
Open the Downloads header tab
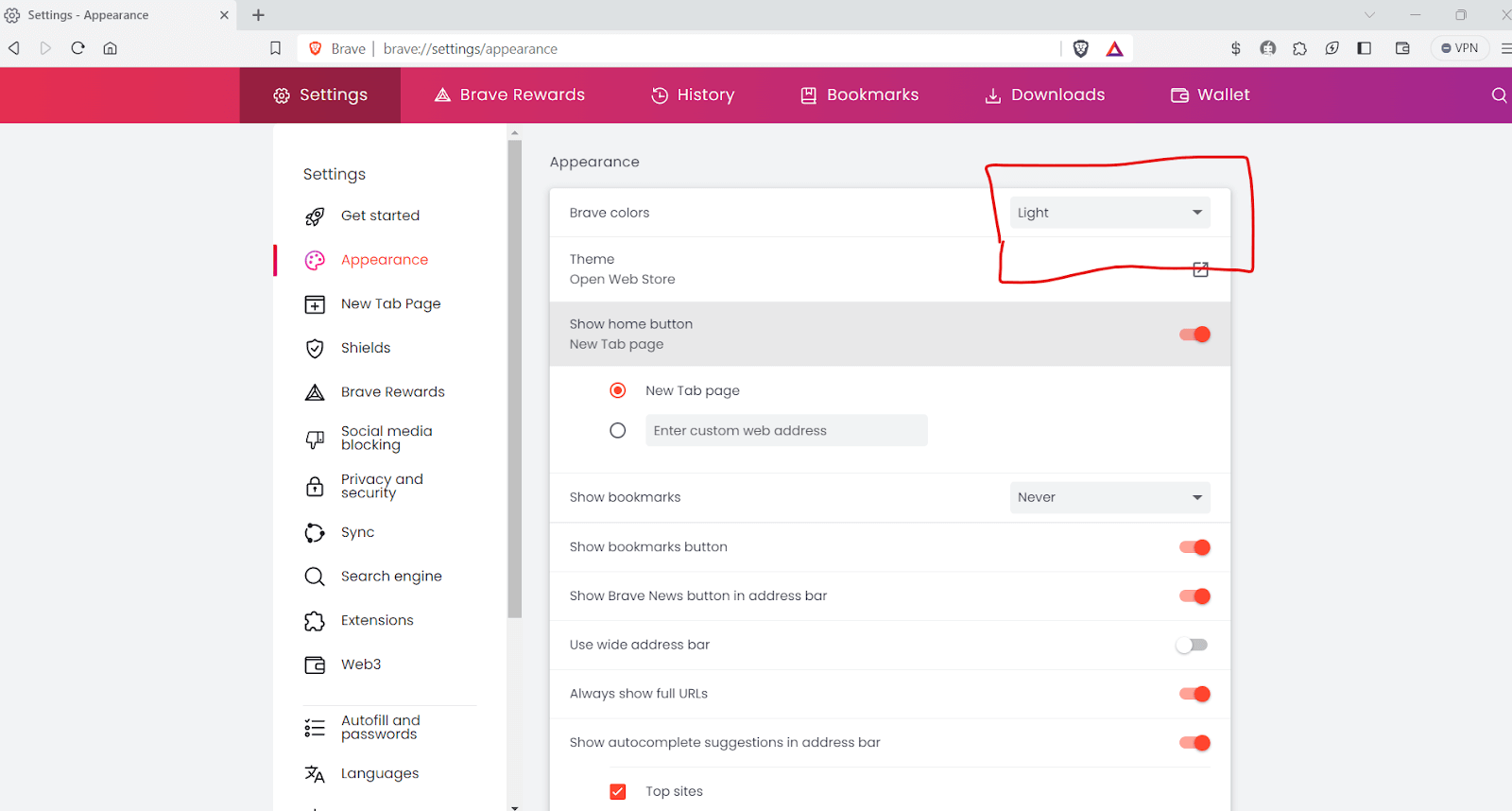[1044, 95]
